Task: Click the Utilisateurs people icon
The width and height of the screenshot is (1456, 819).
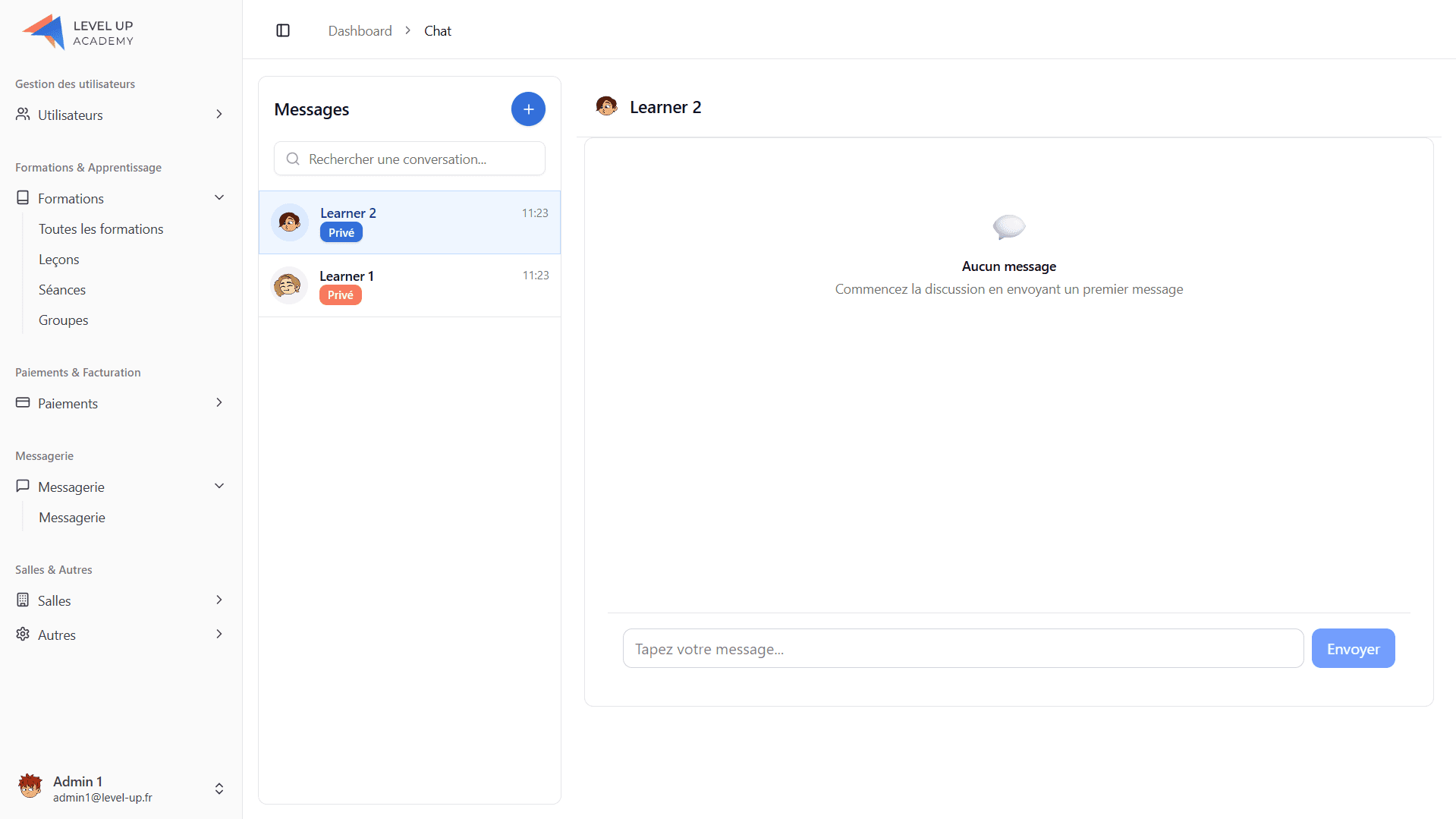Action: click(x=23, y=115)
